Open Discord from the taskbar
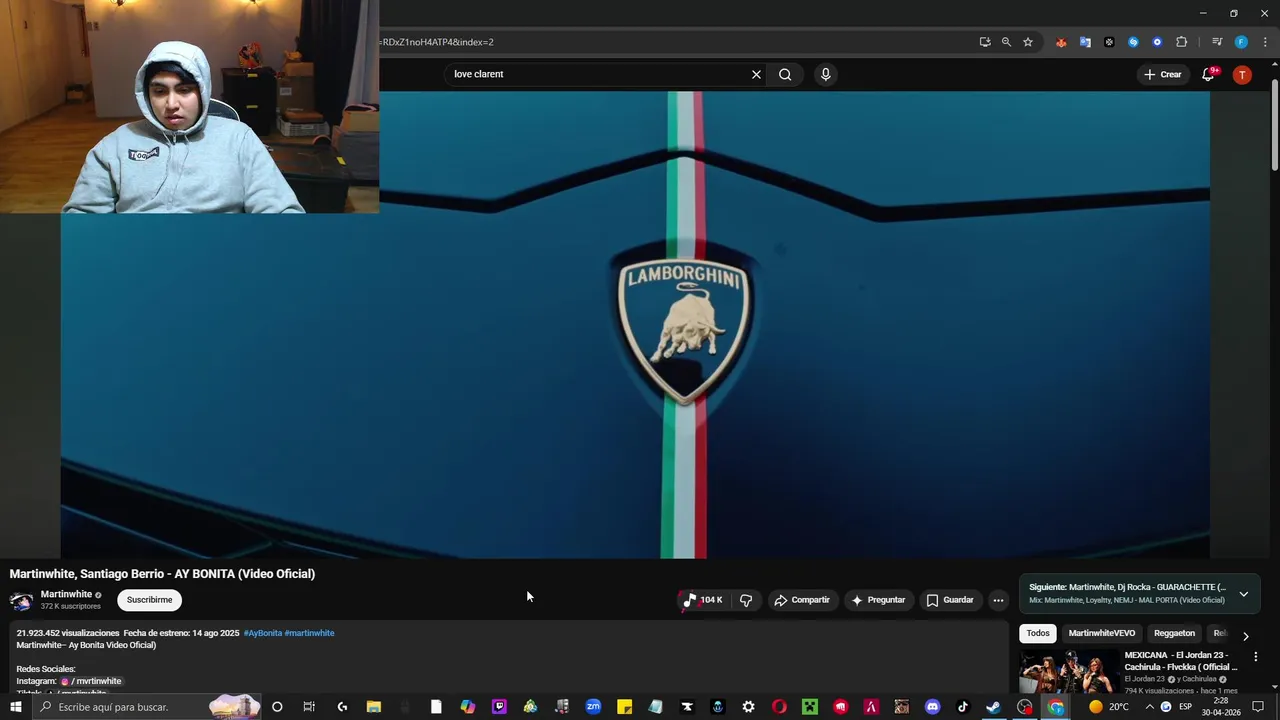The width and height of the screenshot is (1280, 720). point(933,707)
